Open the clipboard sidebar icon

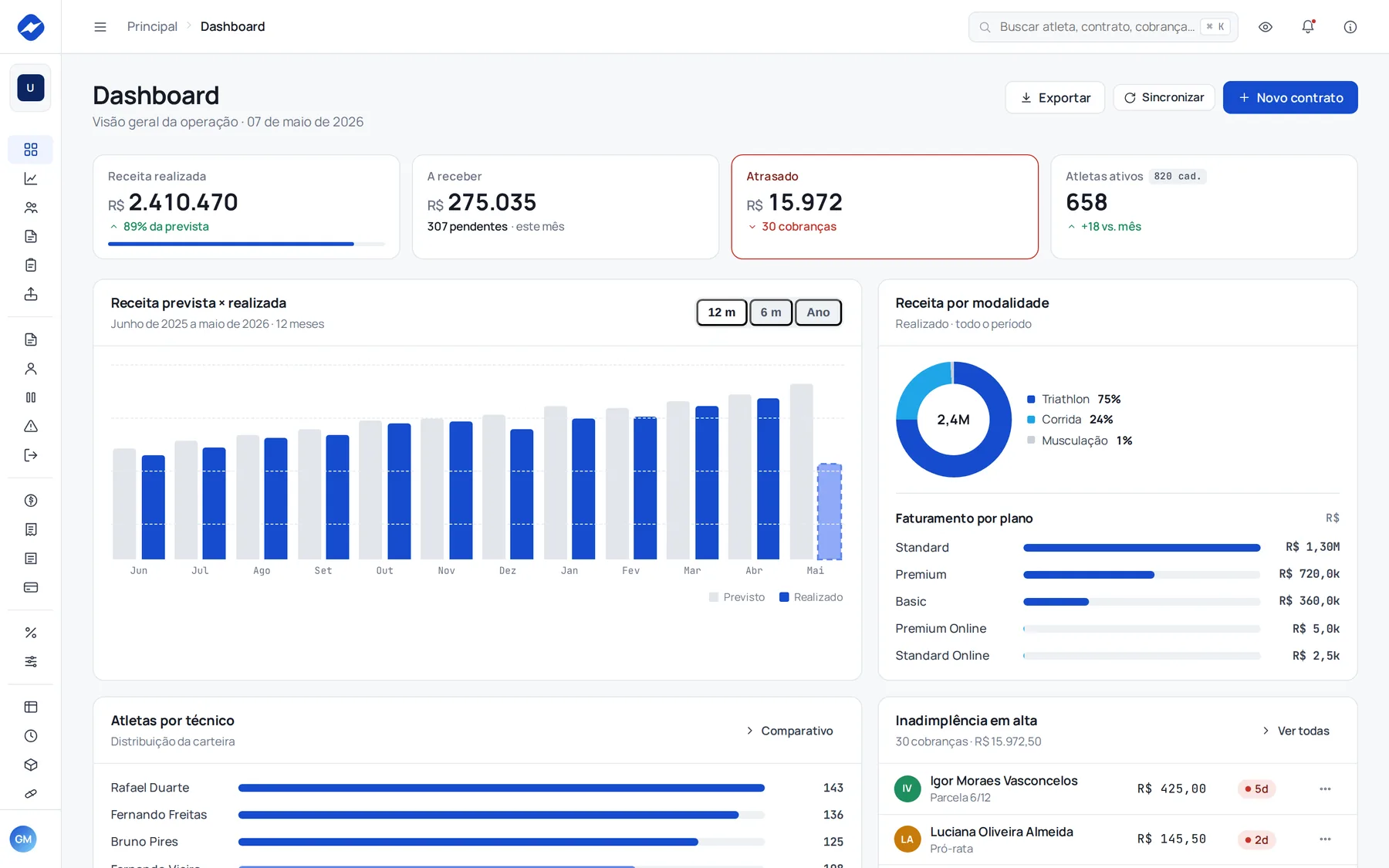click(31, 265)
